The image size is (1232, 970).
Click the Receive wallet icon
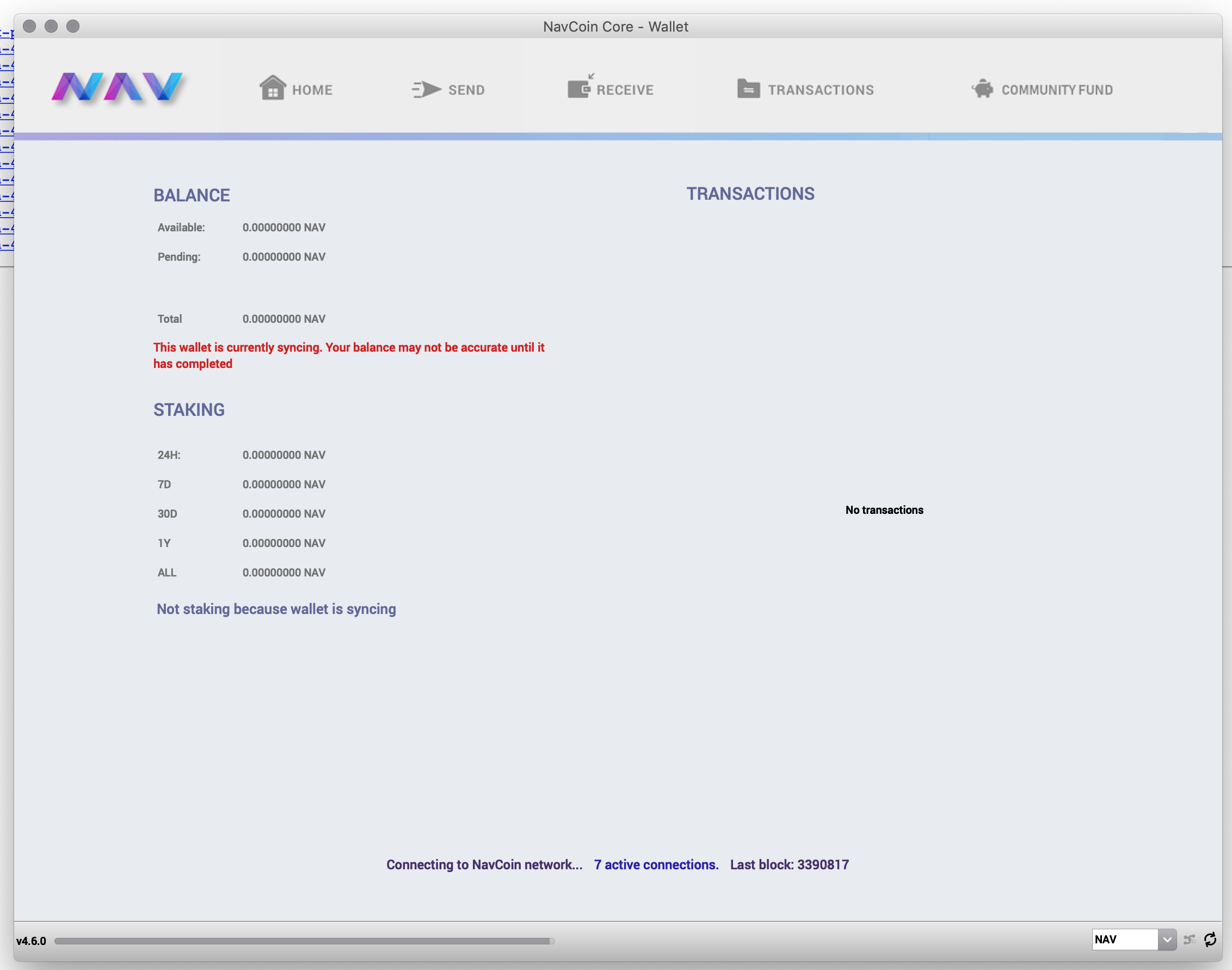click(x=580, y=88)
